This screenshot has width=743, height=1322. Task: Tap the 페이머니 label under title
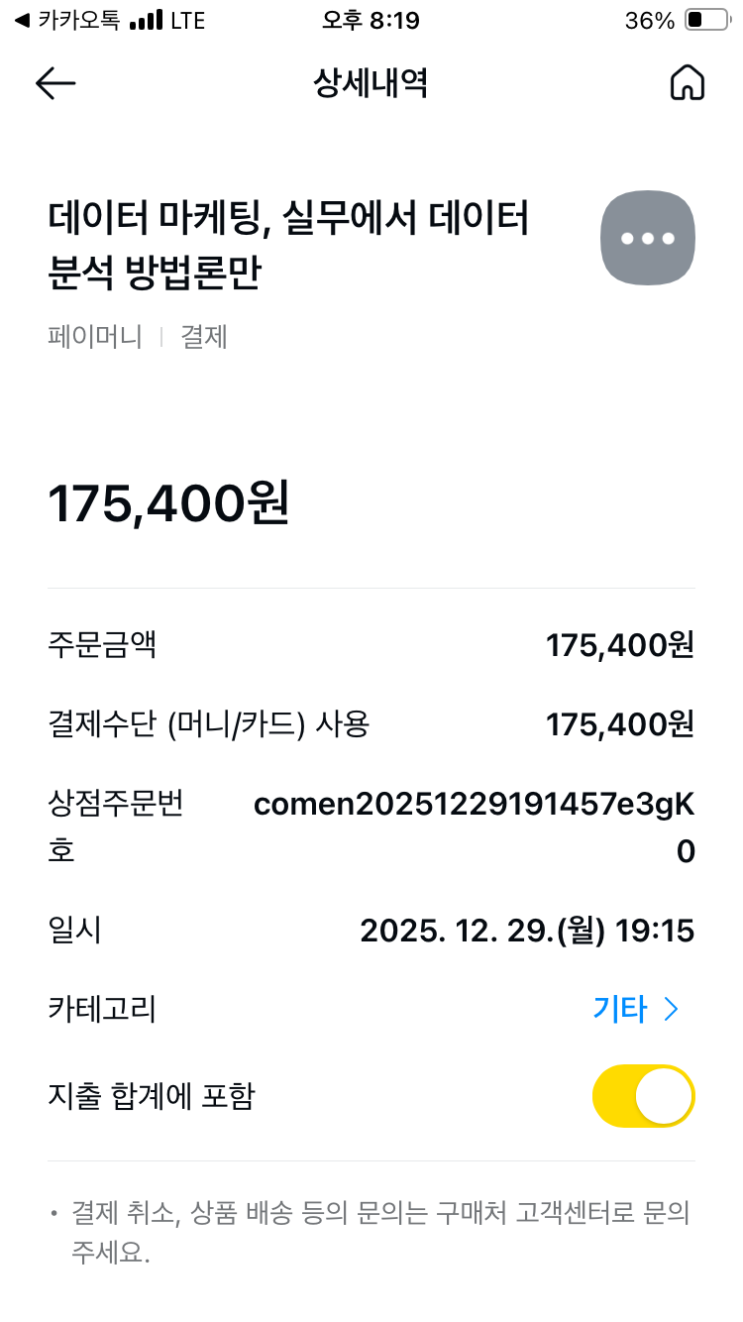[95, 337]
